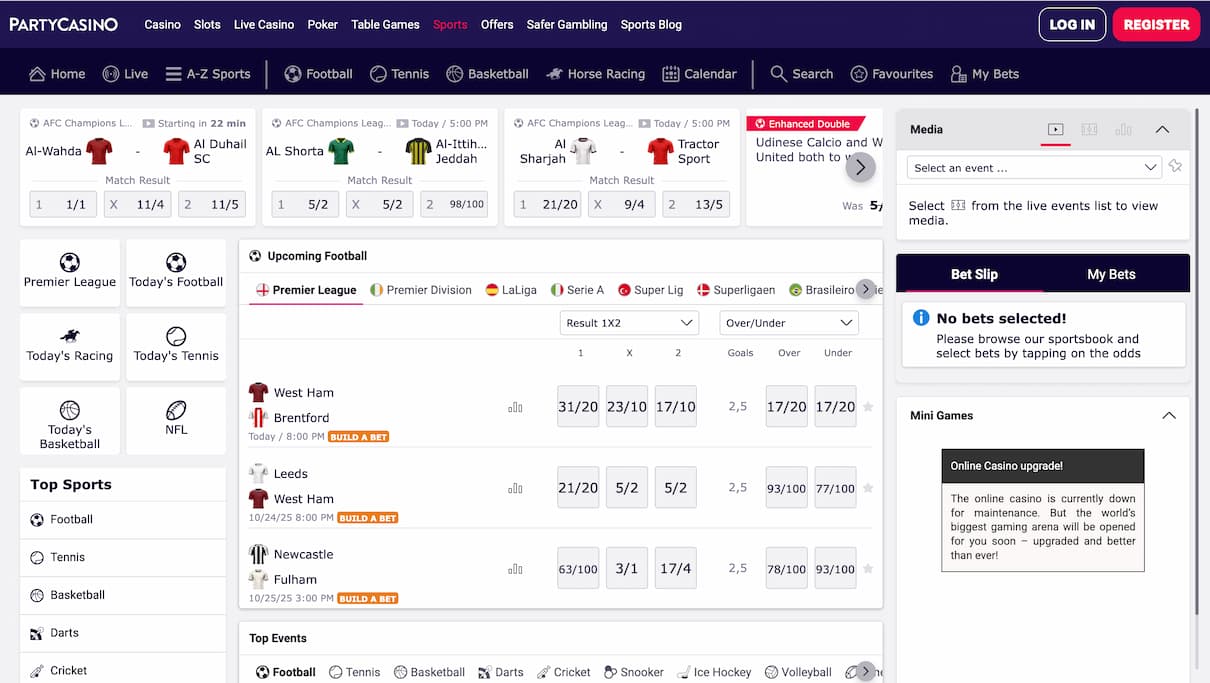Pin the media event with the pin icon

pyautogui.click(x=1175, y=167)
